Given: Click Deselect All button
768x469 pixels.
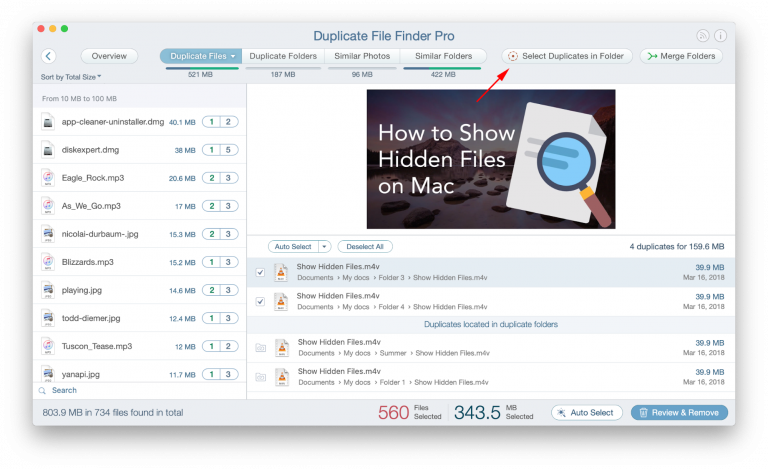Looking at the screenshot, I should pyautogui.click(x=365, y=247).
